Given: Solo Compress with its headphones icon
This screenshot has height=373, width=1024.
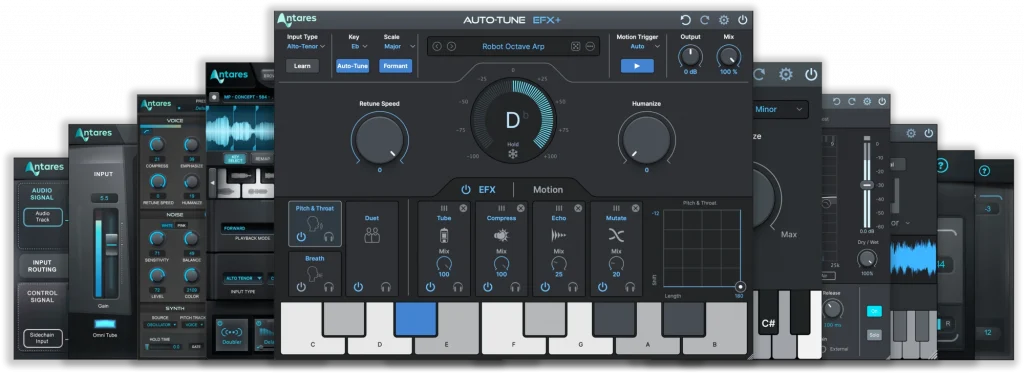Looking at the screenshot, I should 515,287.
